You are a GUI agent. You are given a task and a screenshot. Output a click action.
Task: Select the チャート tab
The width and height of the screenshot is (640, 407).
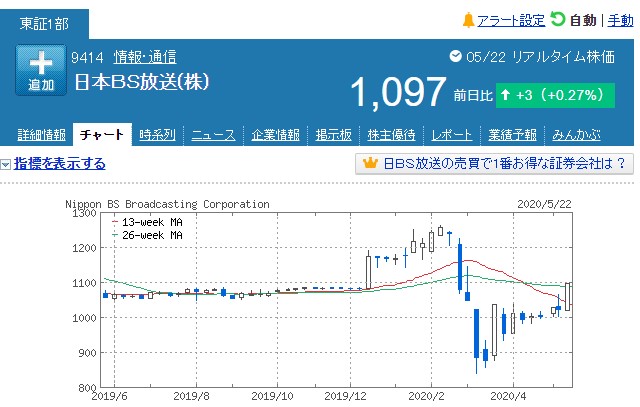point(102,134)
